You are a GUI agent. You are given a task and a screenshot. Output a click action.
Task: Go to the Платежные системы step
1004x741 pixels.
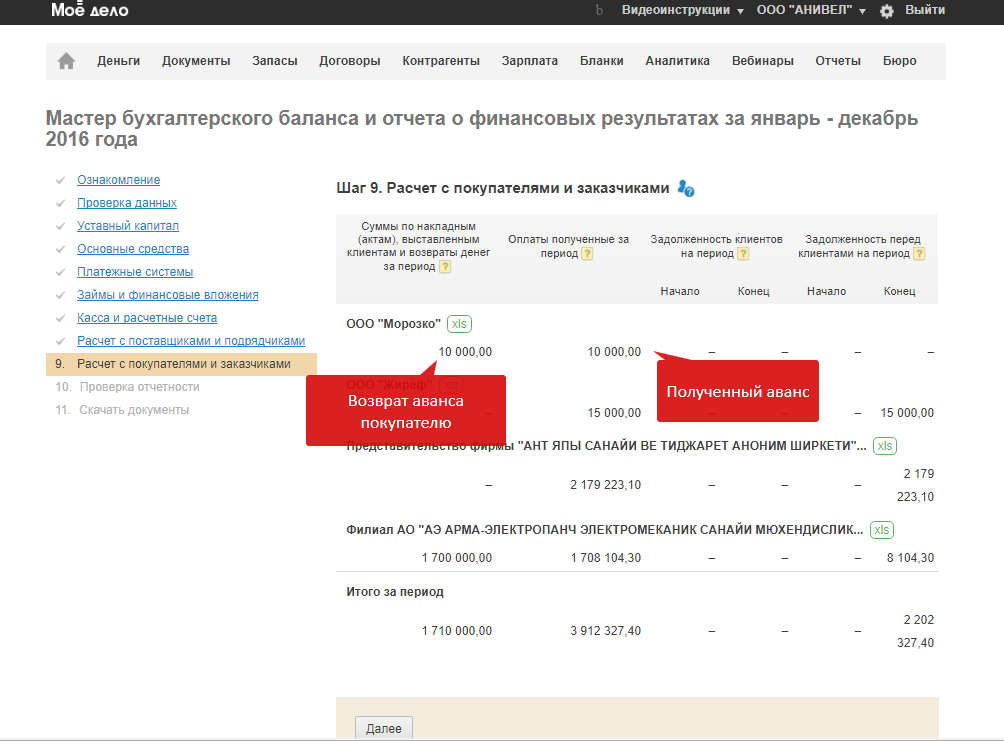pos(135,272)
